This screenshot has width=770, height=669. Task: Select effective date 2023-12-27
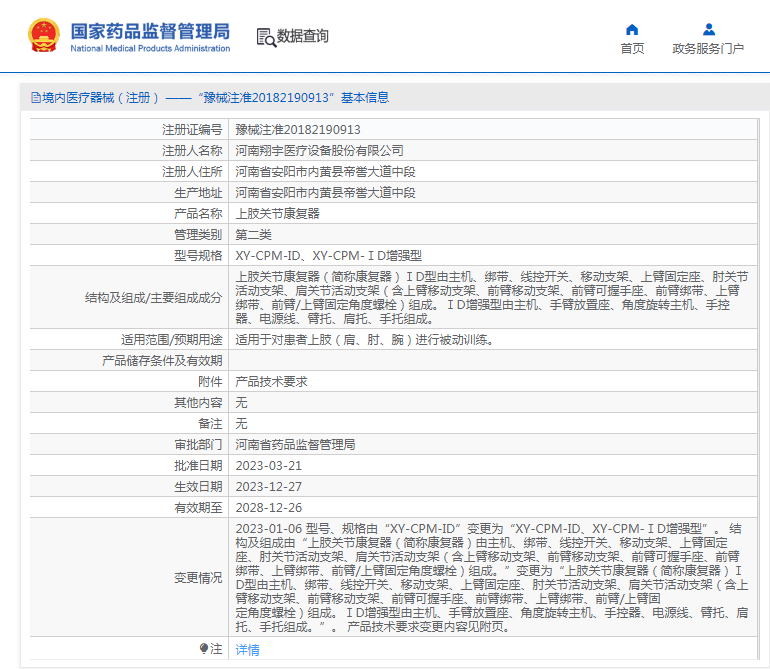tap(269, 487)
